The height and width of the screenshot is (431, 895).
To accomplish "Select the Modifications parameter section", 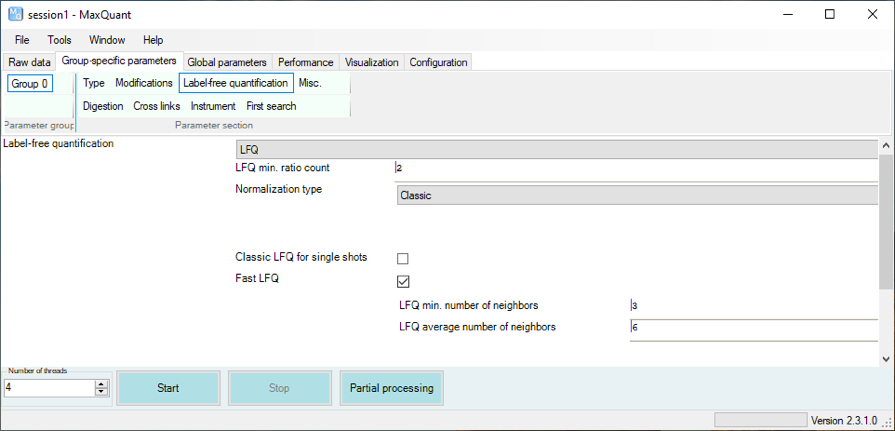I will 143,83.
